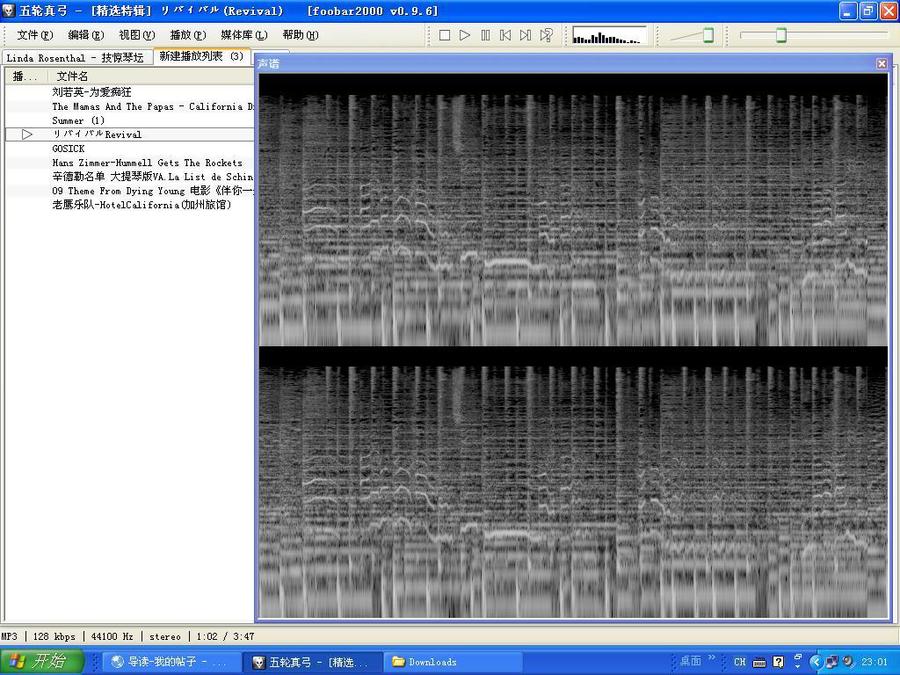Screen dimensions: 900x675
Task: Click the volume slider handle
Action: click(708, 36)
